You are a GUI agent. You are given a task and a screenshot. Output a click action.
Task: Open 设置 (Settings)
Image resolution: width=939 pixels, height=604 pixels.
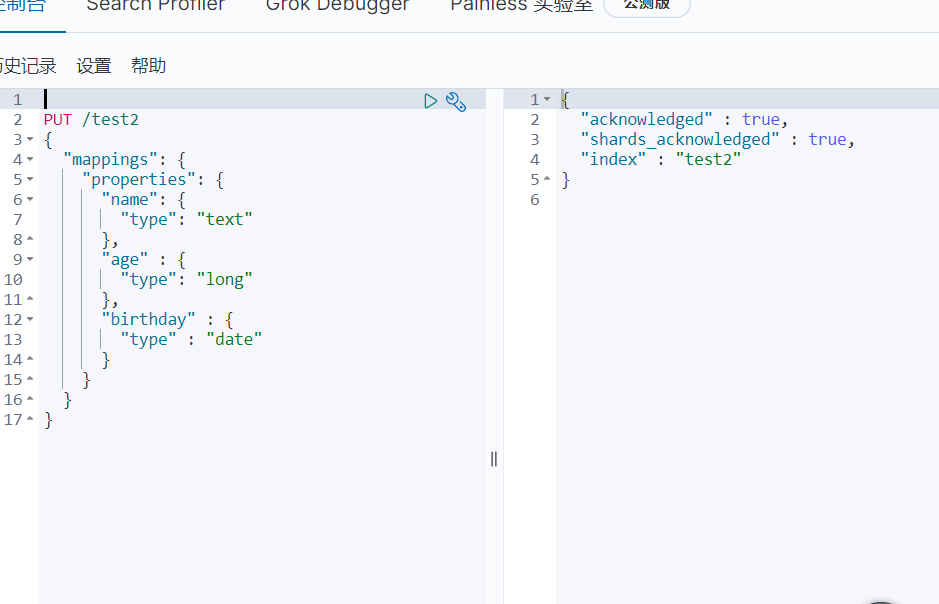pos(94,66)
